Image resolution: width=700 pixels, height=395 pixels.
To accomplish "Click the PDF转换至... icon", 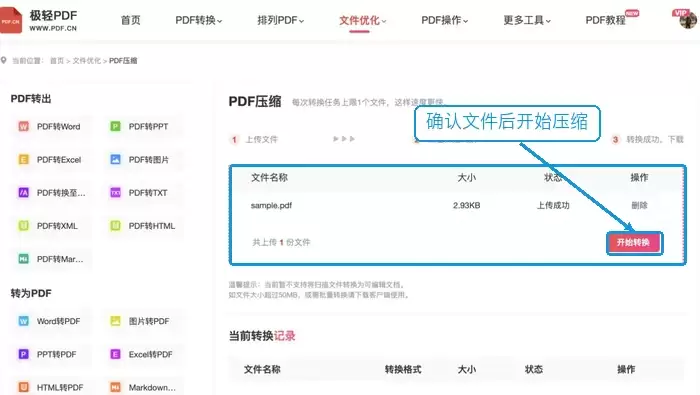I will 24,192.
